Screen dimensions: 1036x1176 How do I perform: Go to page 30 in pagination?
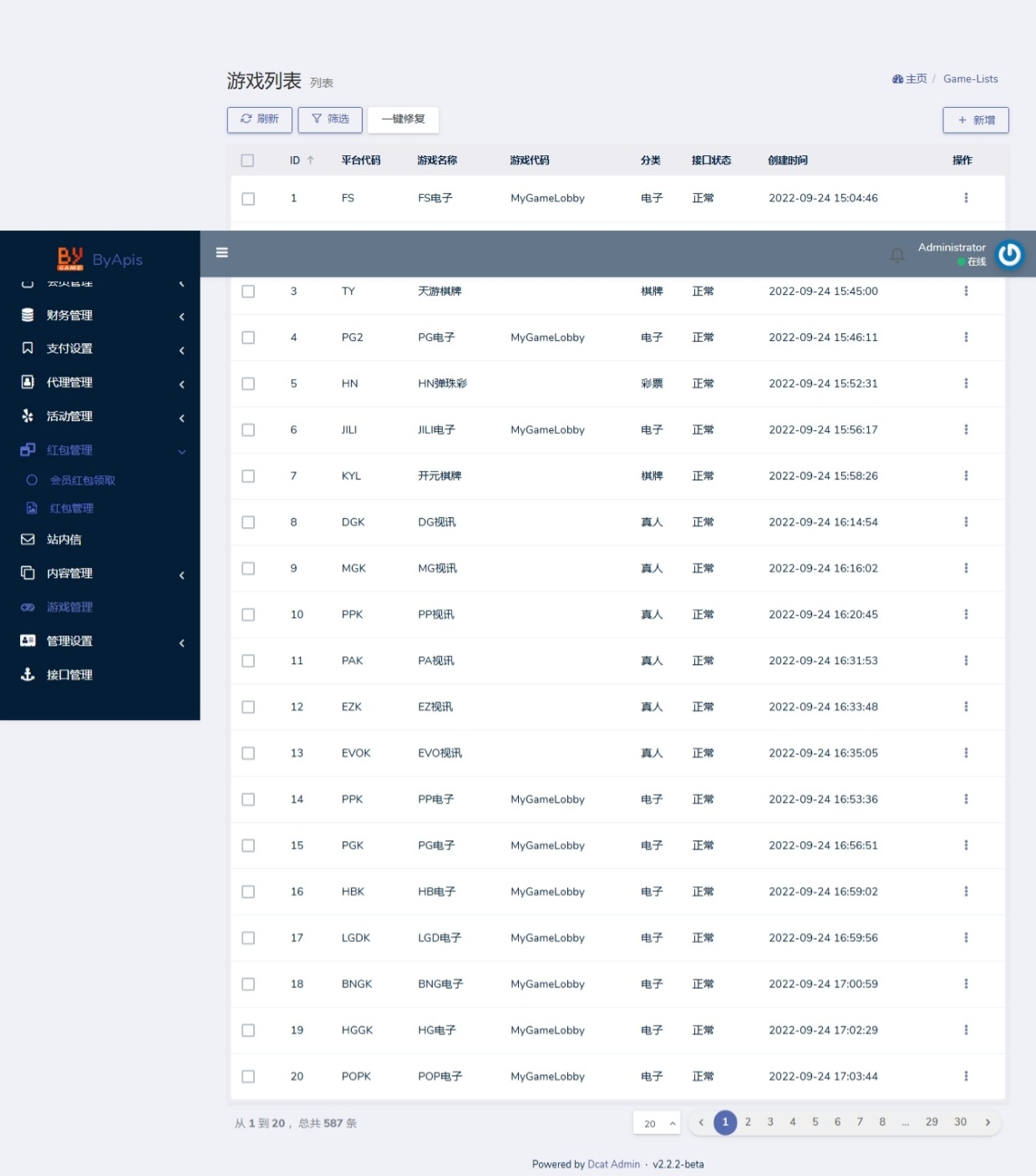[x=960, y=1123]
